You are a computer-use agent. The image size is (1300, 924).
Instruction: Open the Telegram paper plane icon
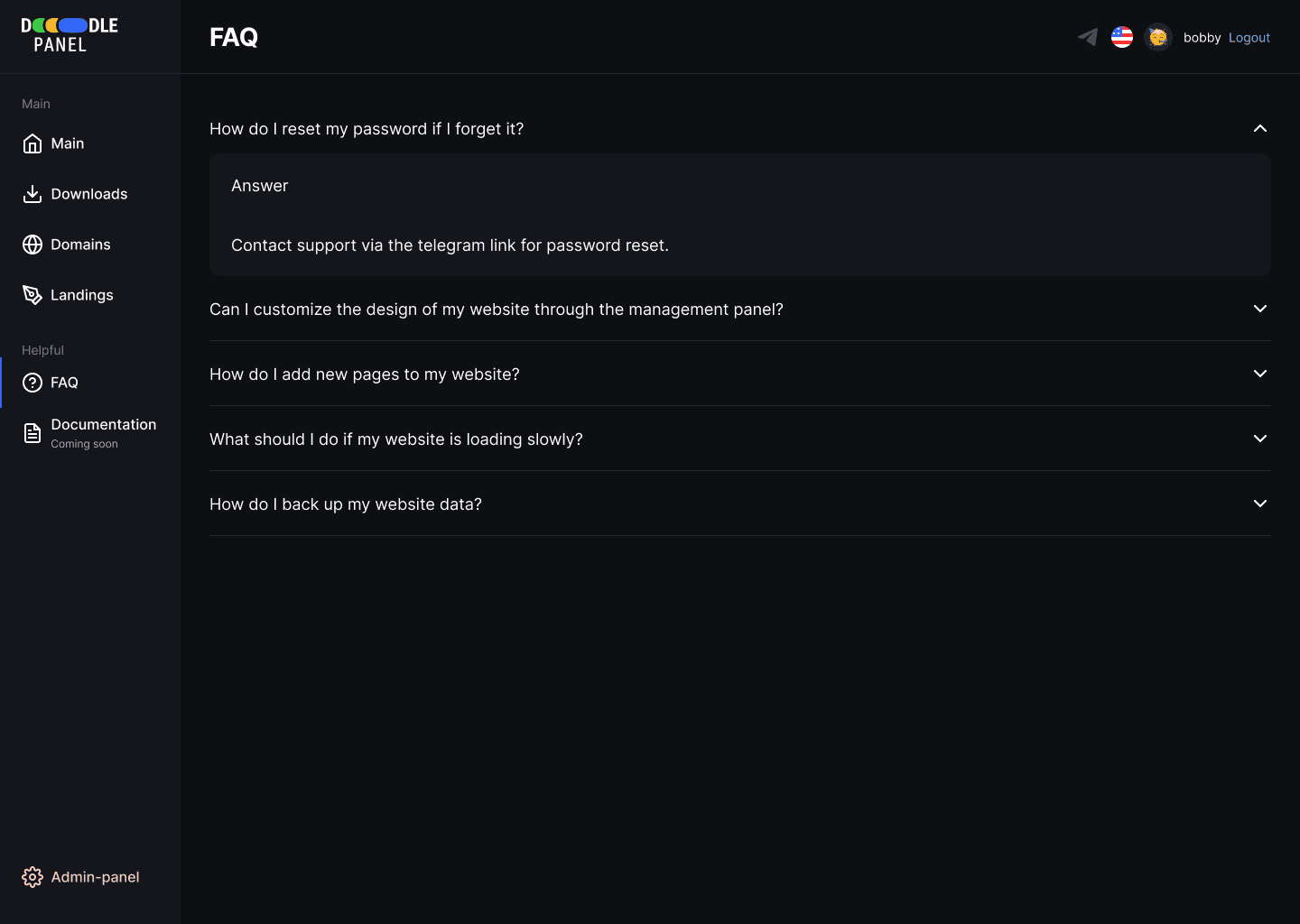[x=1088, y=37]
